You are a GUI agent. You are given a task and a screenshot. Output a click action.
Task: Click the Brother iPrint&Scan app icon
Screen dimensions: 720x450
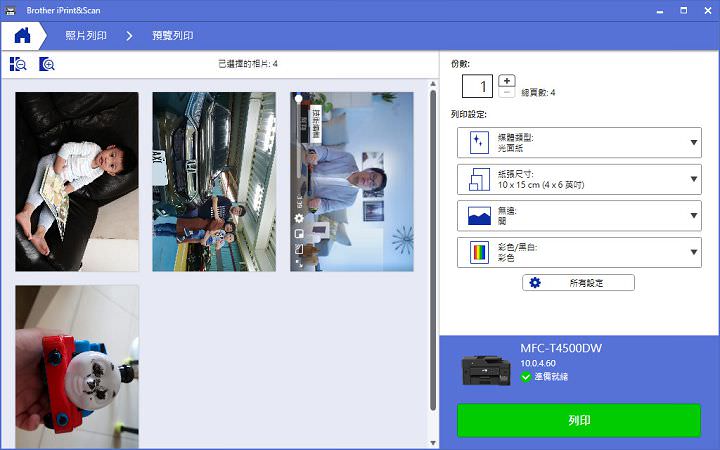(x=10, y=10)
